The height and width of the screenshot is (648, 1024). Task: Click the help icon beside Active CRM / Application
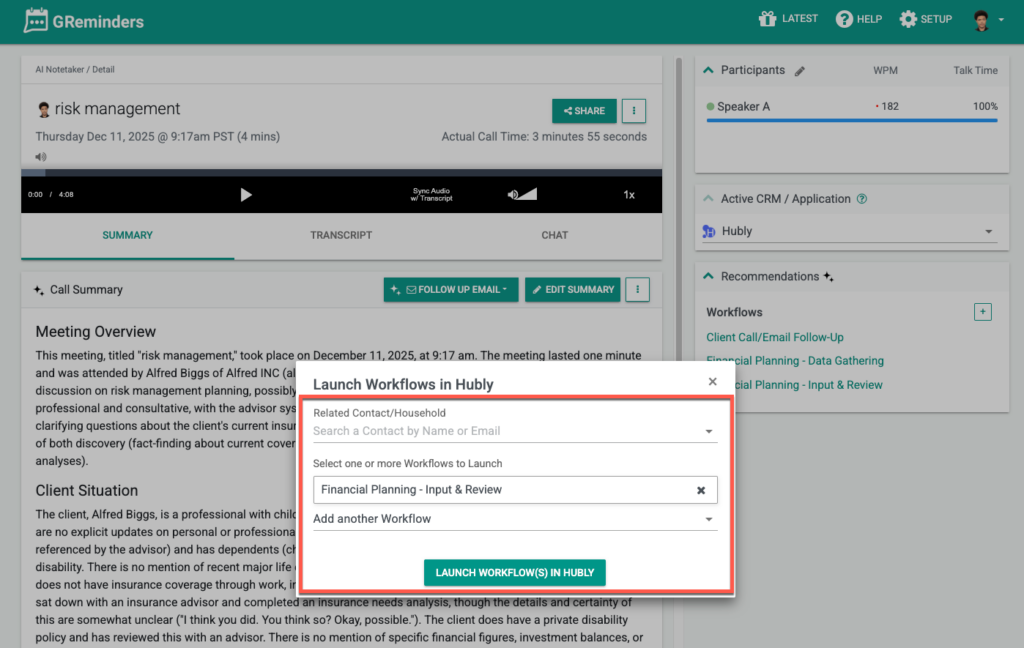(862, 199)
